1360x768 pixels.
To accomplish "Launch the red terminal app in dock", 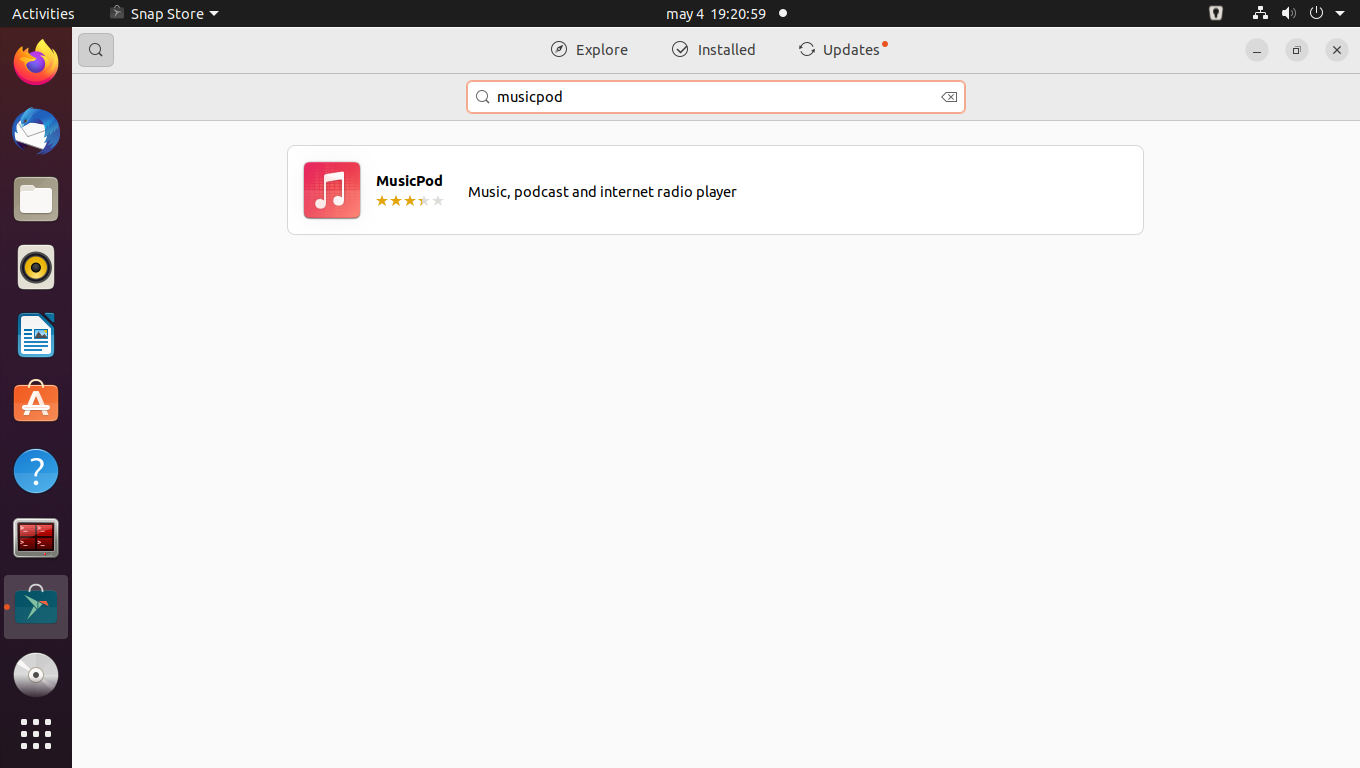I will point(36,539).
